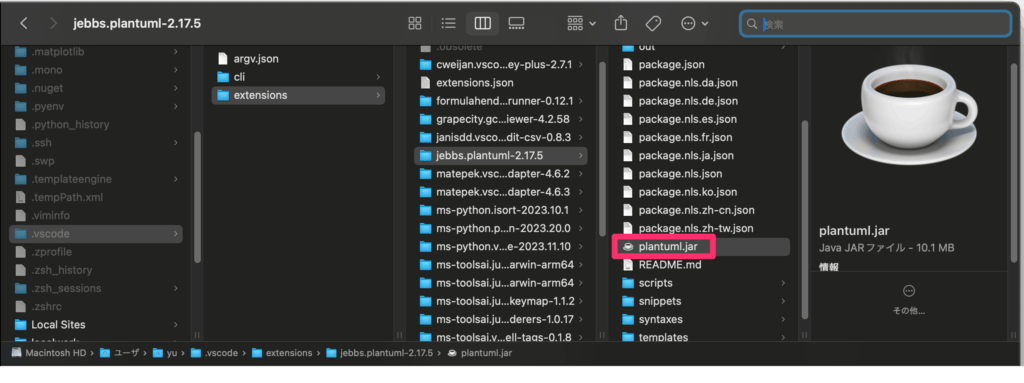Select the Local Sites folder
The image size is (1024, 383).
96,325
